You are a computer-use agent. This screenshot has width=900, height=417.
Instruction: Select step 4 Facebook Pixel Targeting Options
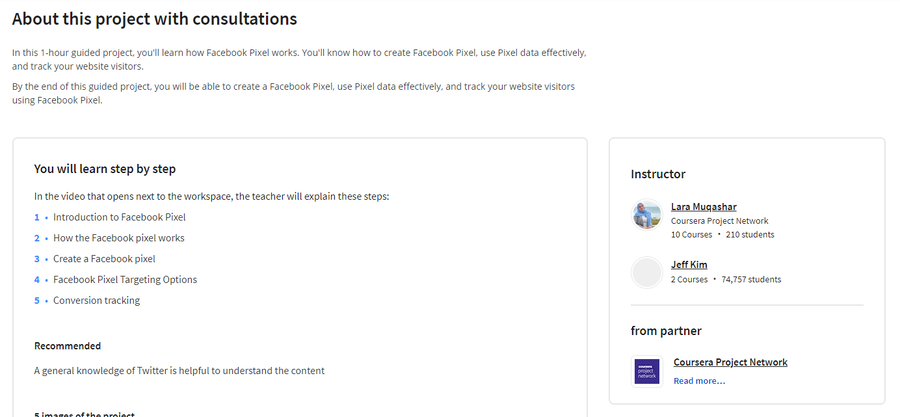pyautogui.click(x=125, y=279)
